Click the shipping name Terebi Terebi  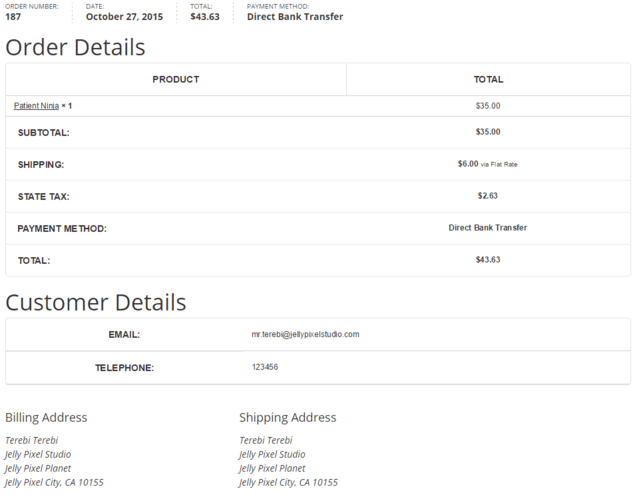266,440
